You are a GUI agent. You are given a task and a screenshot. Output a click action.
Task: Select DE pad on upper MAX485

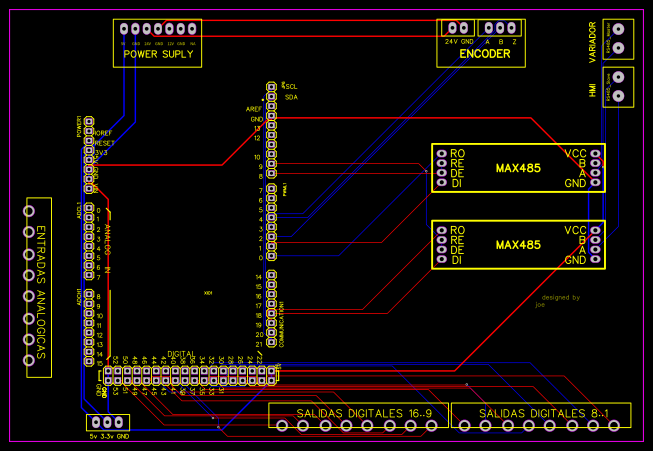click(x=441, y=173)
